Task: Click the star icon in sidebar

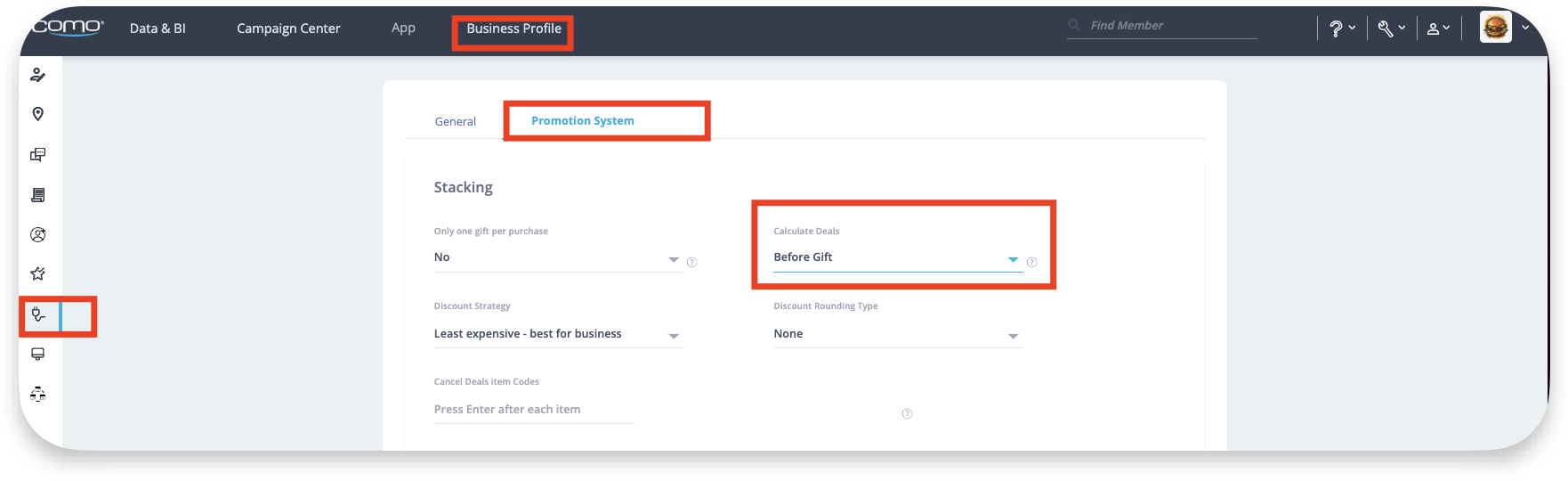Action: tap(38, 274)
